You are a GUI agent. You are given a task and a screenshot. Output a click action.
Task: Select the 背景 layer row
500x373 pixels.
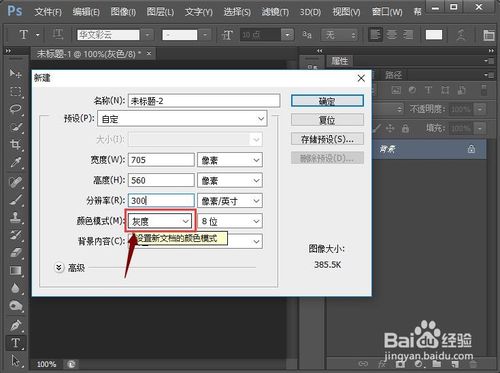(429, 149)
